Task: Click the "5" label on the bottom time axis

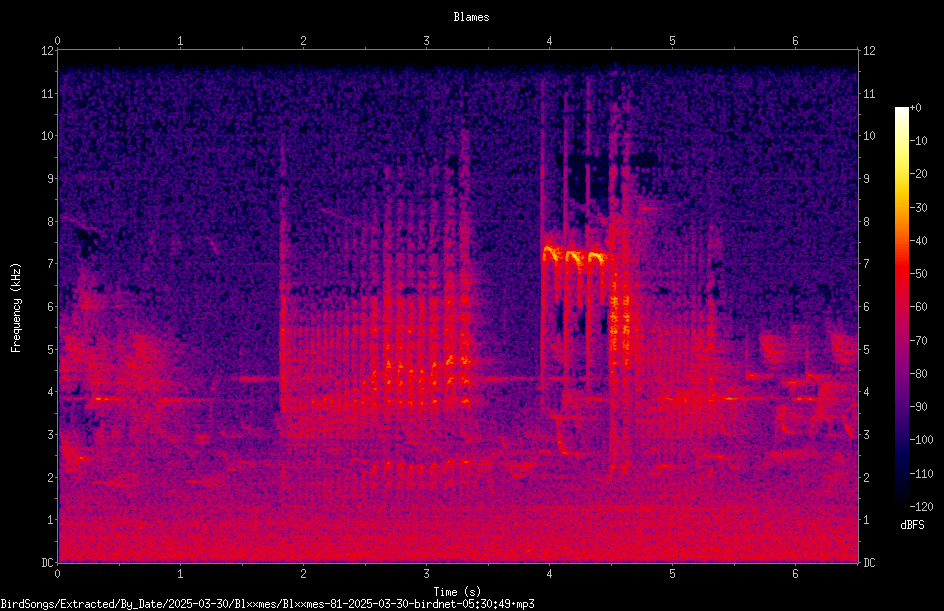Action: coord(672,574)
